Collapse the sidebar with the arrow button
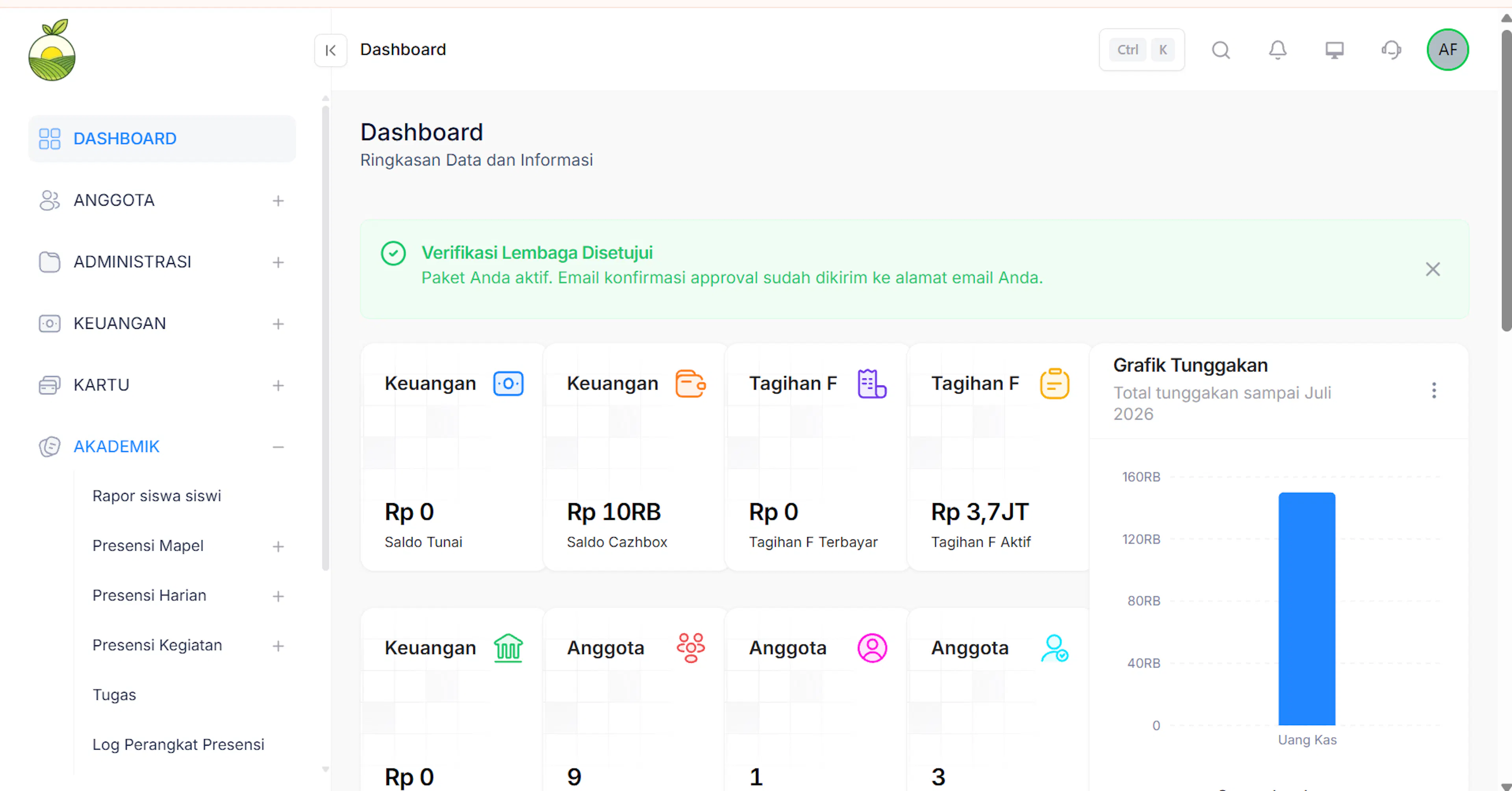This screenshot has width=1512, height=791. point(330,50)
